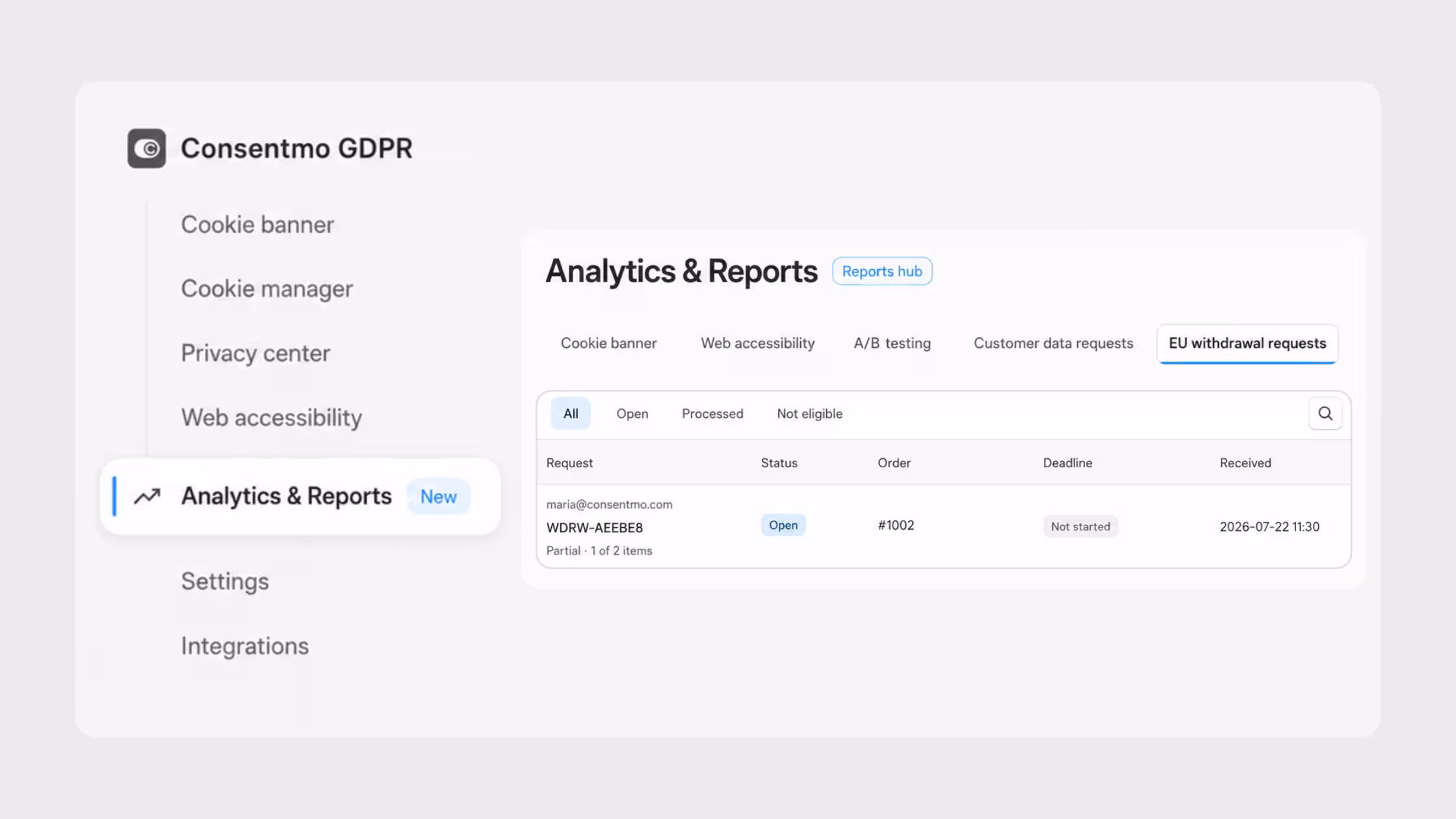Switch to Web accessibility reports tab

click(758, 343)
